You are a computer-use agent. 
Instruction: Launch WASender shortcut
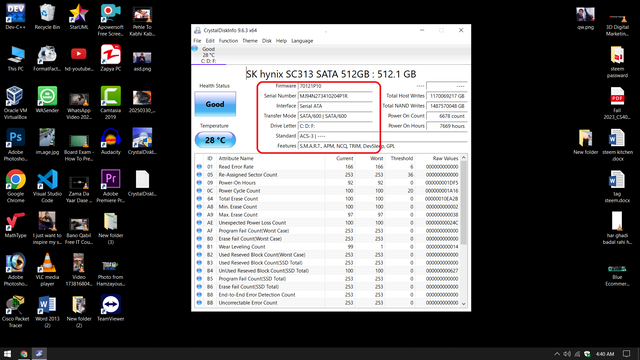47,100
